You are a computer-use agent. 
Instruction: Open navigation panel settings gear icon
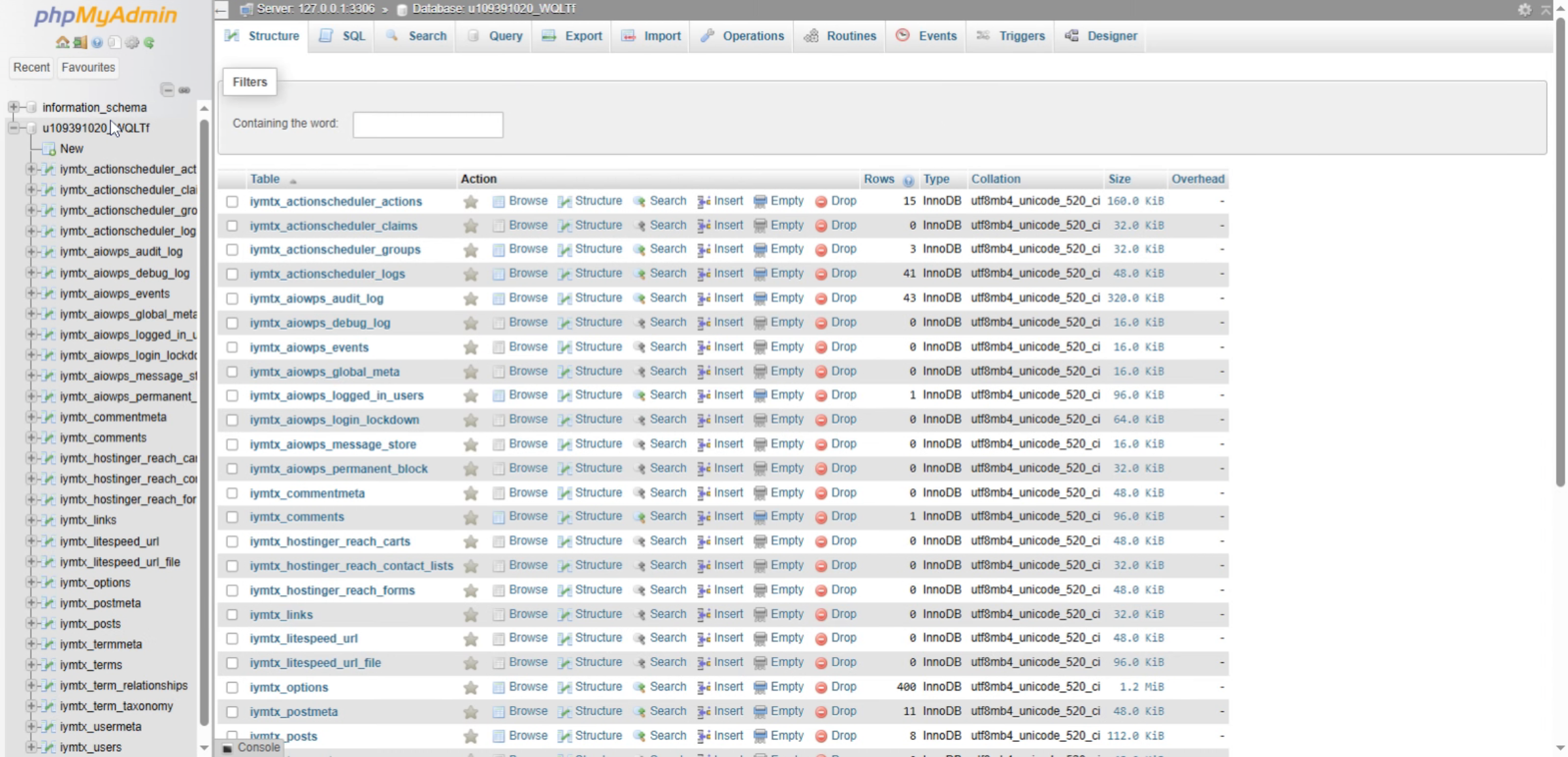(132, 42)
